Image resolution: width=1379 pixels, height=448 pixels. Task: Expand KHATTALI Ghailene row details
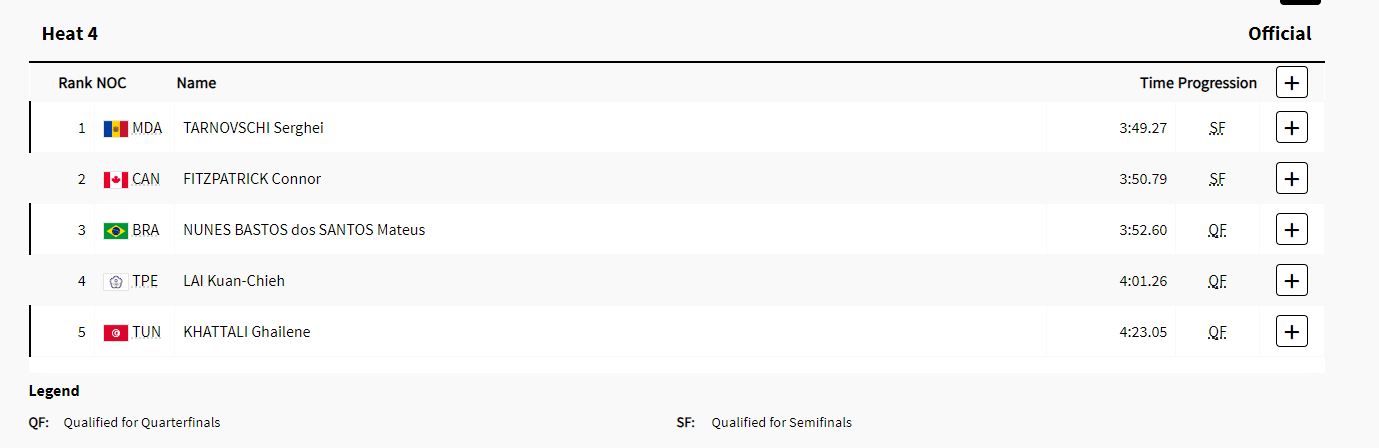(x=1292, y=332)
